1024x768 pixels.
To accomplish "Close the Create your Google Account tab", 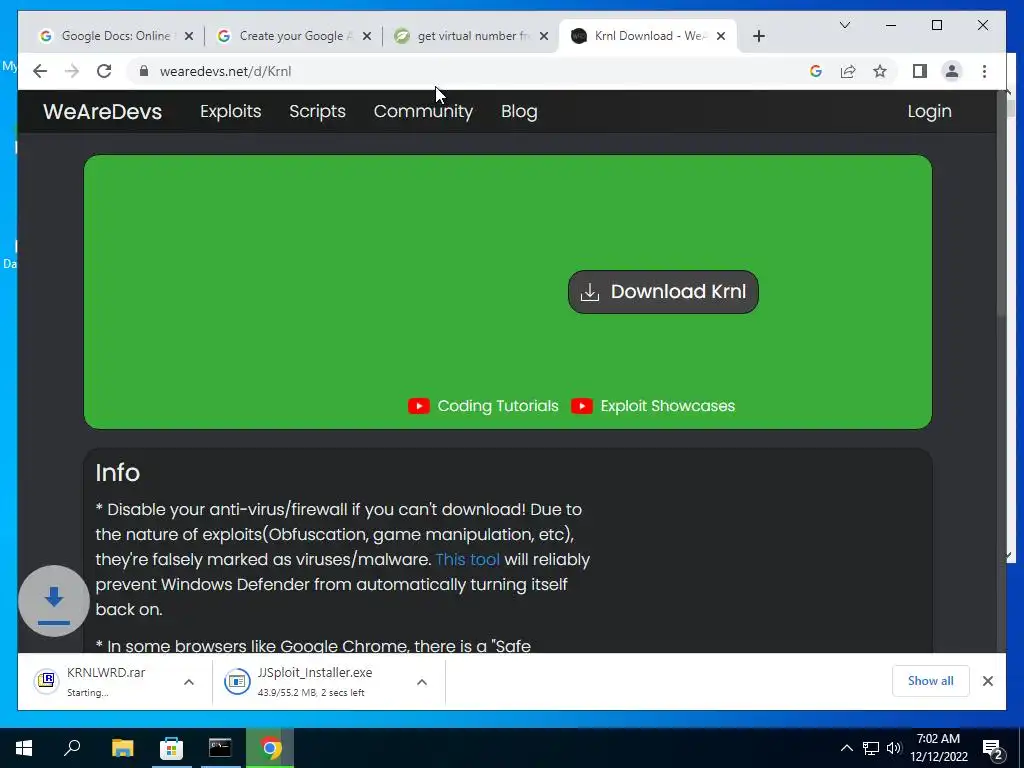I will pyautogui.click(x=367, y=36).
